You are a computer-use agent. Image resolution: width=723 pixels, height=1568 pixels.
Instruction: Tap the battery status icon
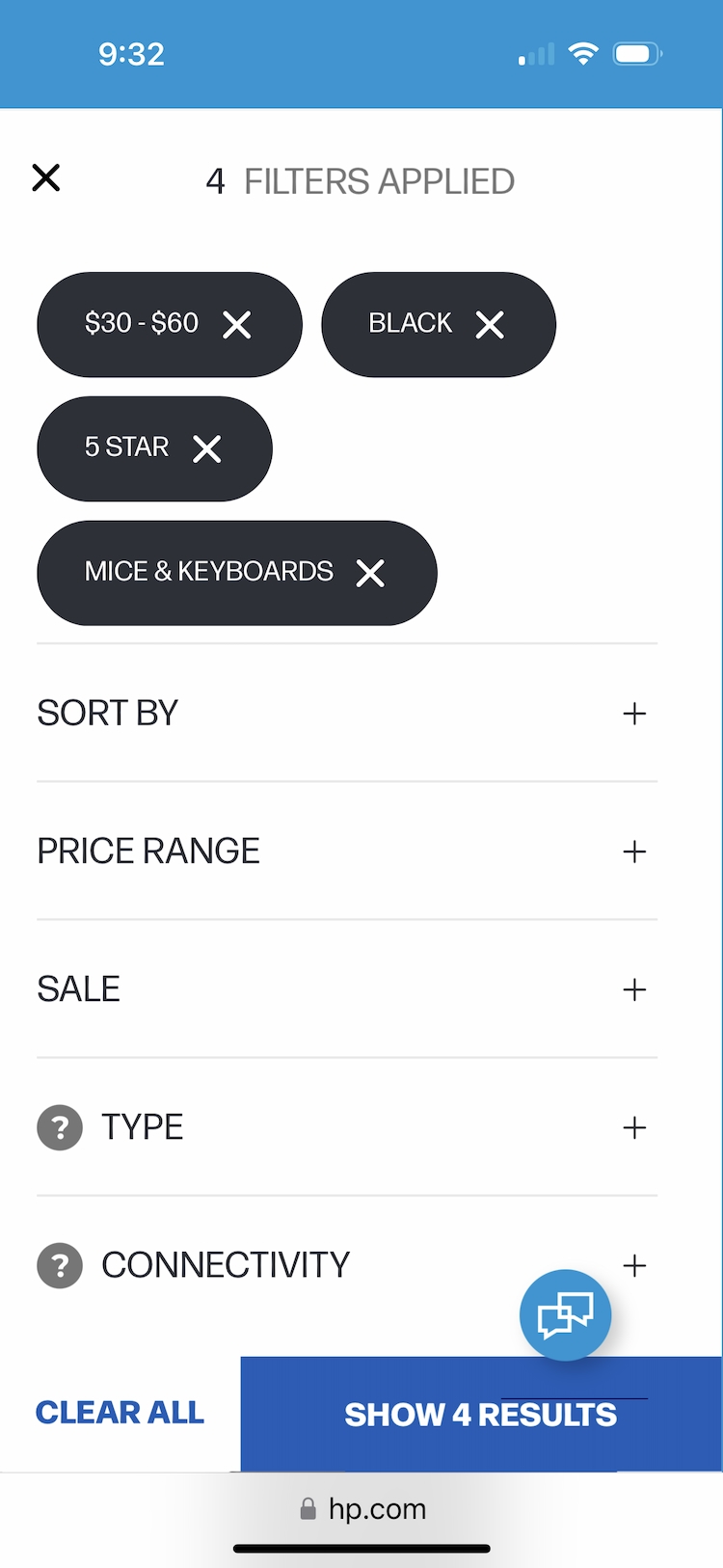coord(637,54)
